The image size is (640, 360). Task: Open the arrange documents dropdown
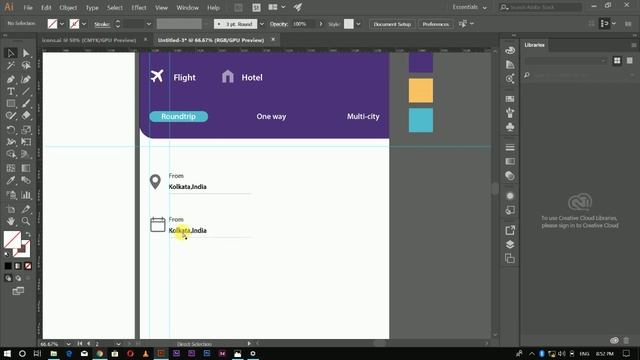[x=277, y=7]
